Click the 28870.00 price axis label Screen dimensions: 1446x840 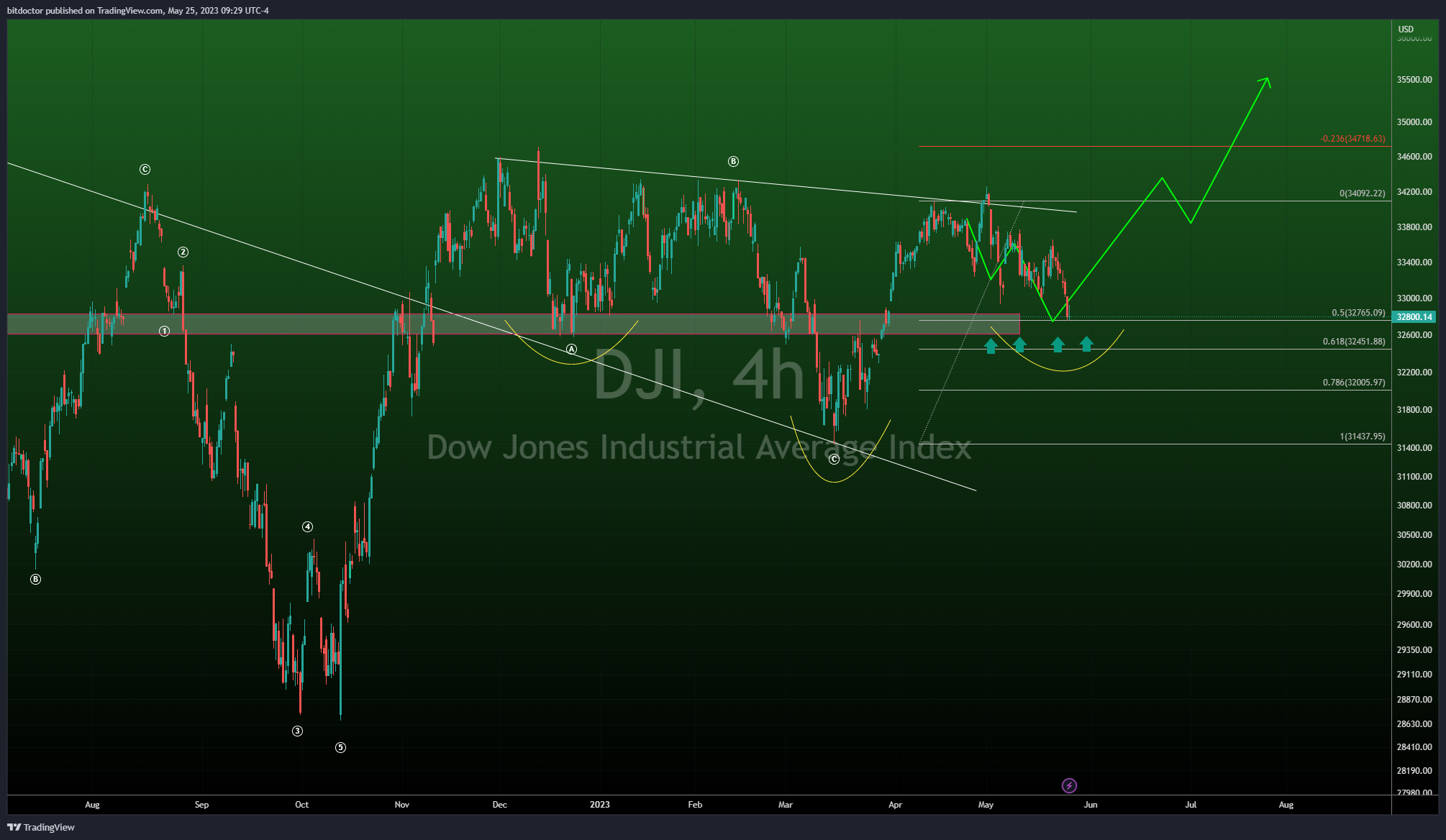click(1414, 700)
